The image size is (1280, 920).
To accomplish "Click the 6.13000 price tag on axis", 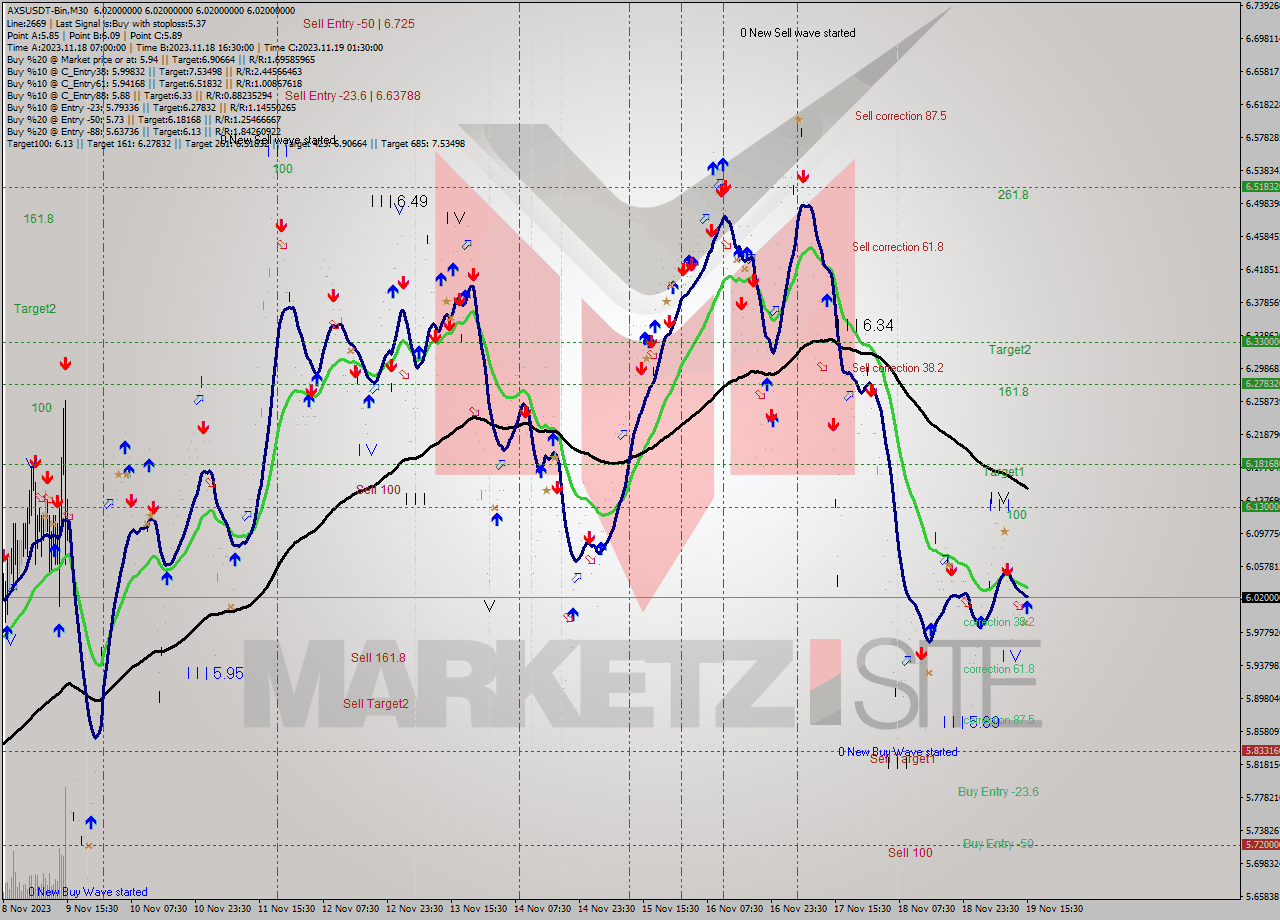I will pos(1260,506).
